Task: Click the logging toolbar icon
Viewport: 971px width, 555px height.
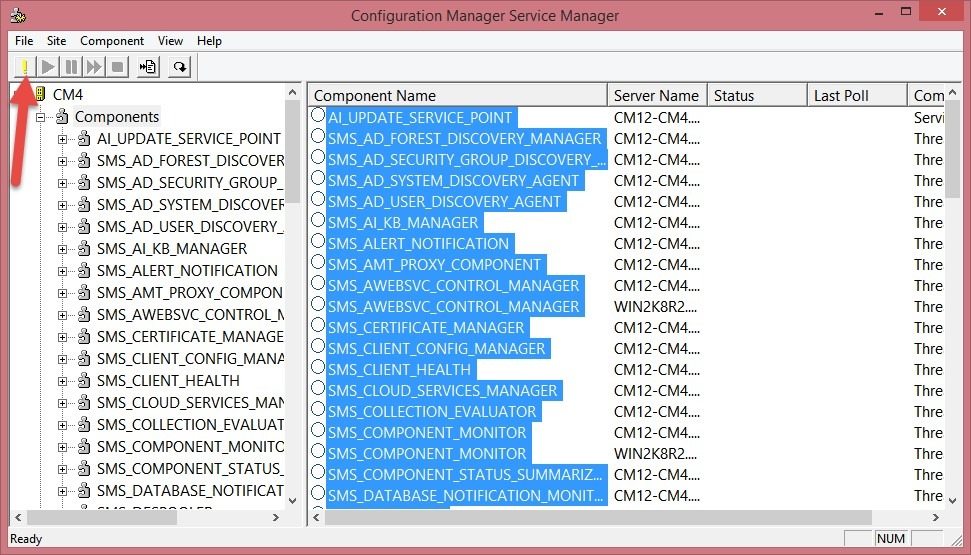Action: click(x=148, y=66)
